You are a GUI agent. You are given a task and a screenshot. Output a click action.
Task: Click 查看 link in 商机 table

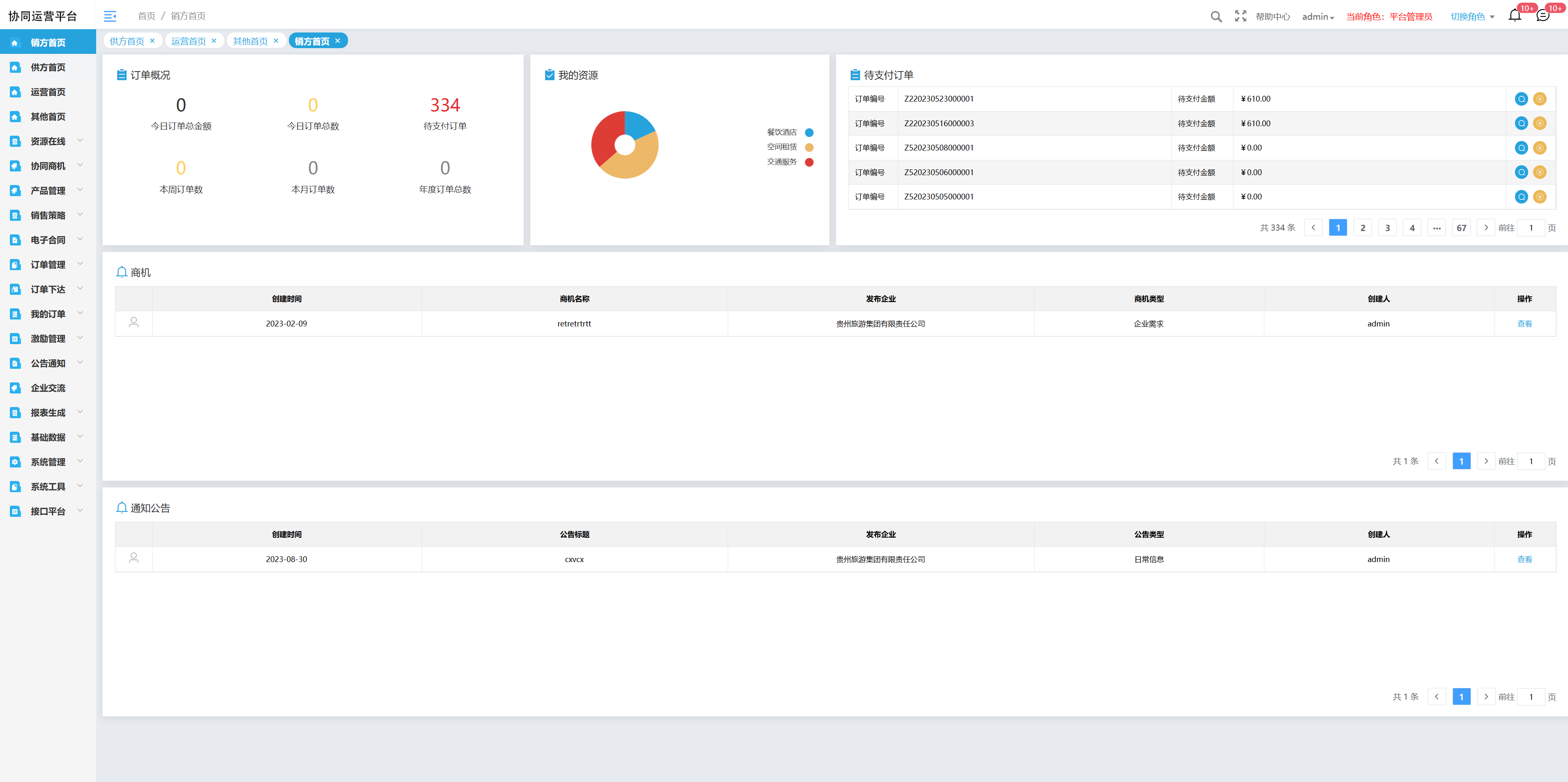click(x=1524, y=324)
